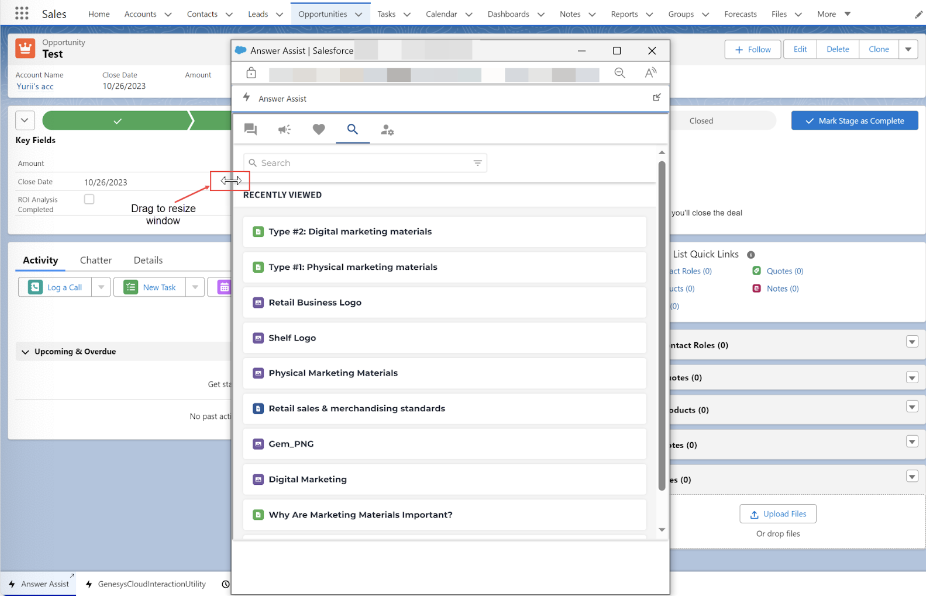The image size is (926, 596).
Task: Click the edit pencil icon in navigation bar
Action: point(918,14)
